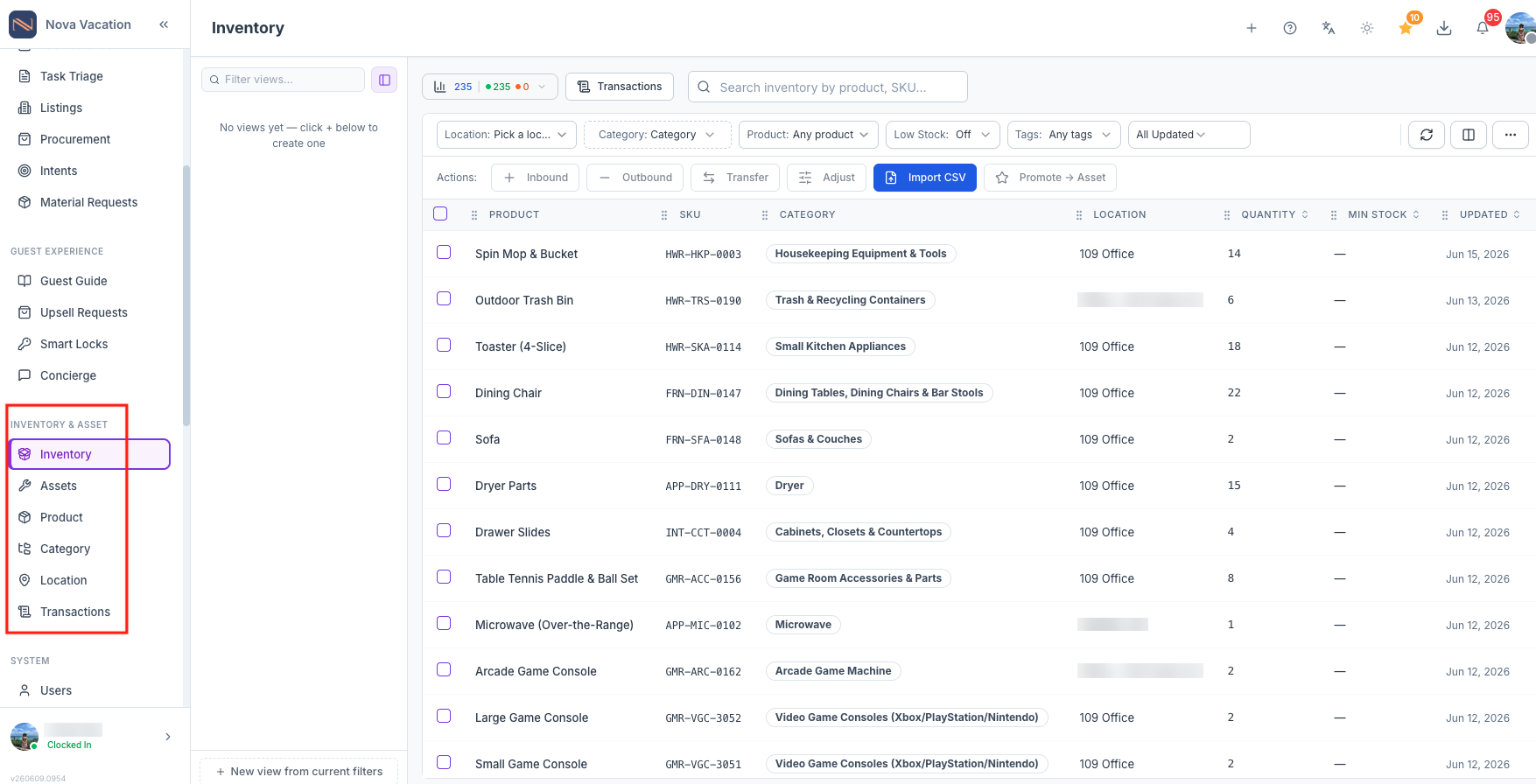Refresh the inventory list
1536x784 pixels.
coord(1427,135)
